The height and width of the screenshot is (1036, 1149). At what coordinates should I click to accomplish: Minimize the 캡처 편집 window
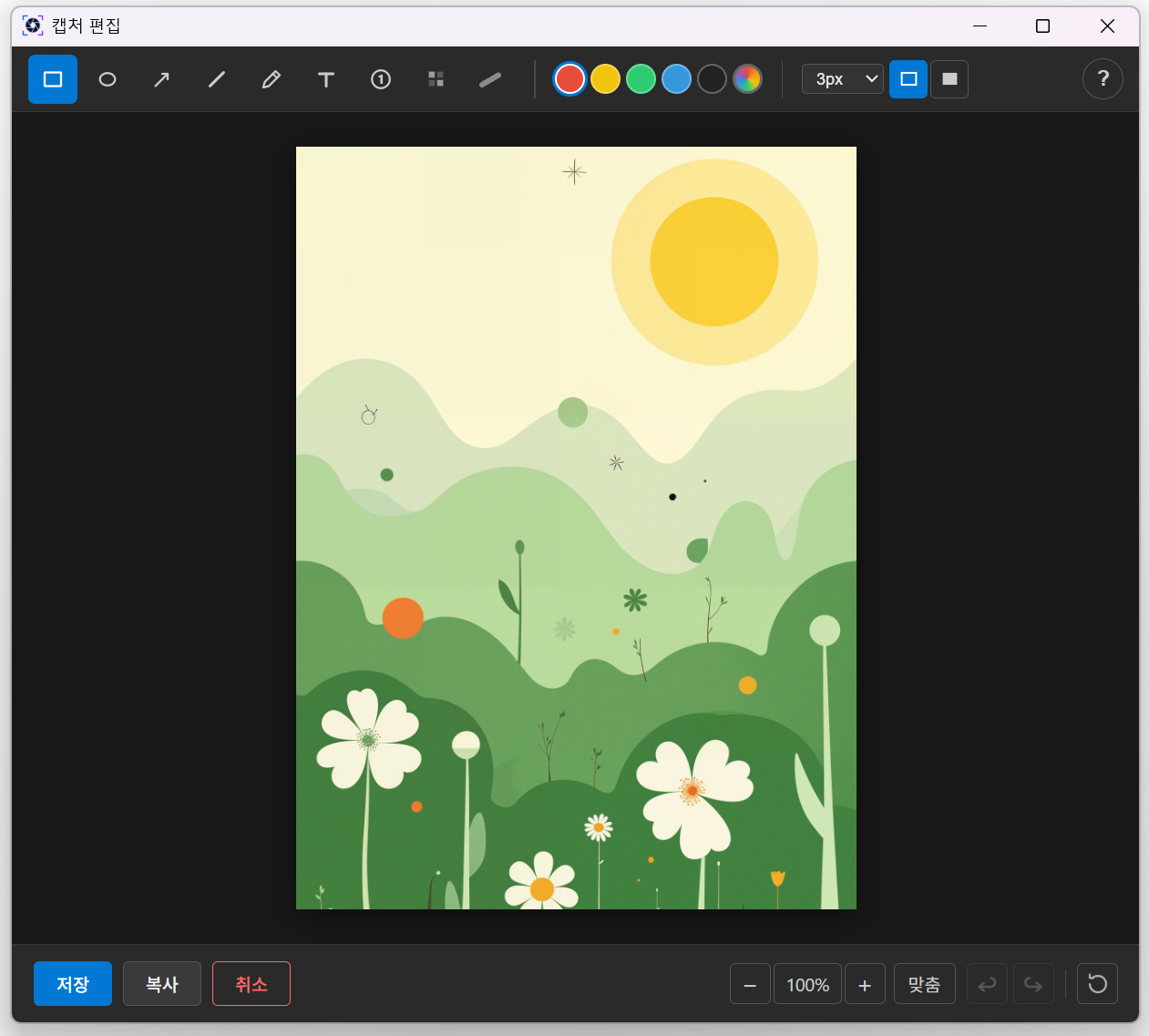coord(980,26)
